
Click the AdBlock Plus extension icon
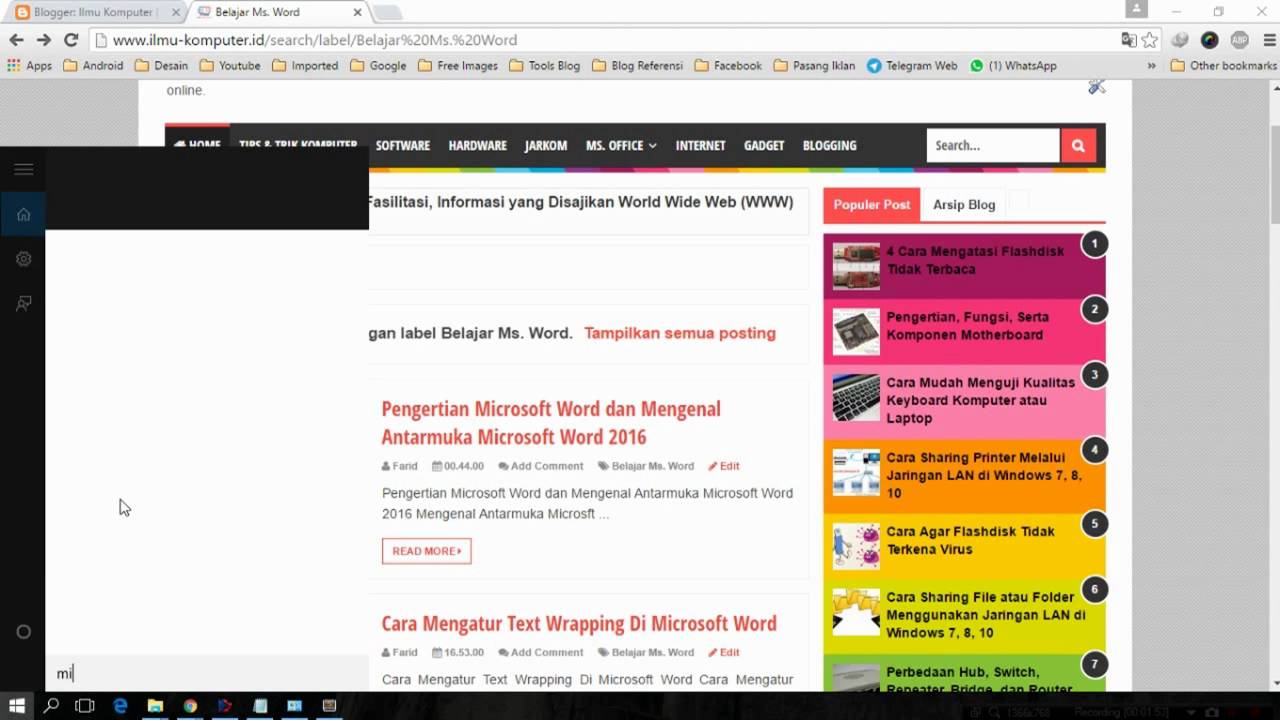tap(1239, 40)
